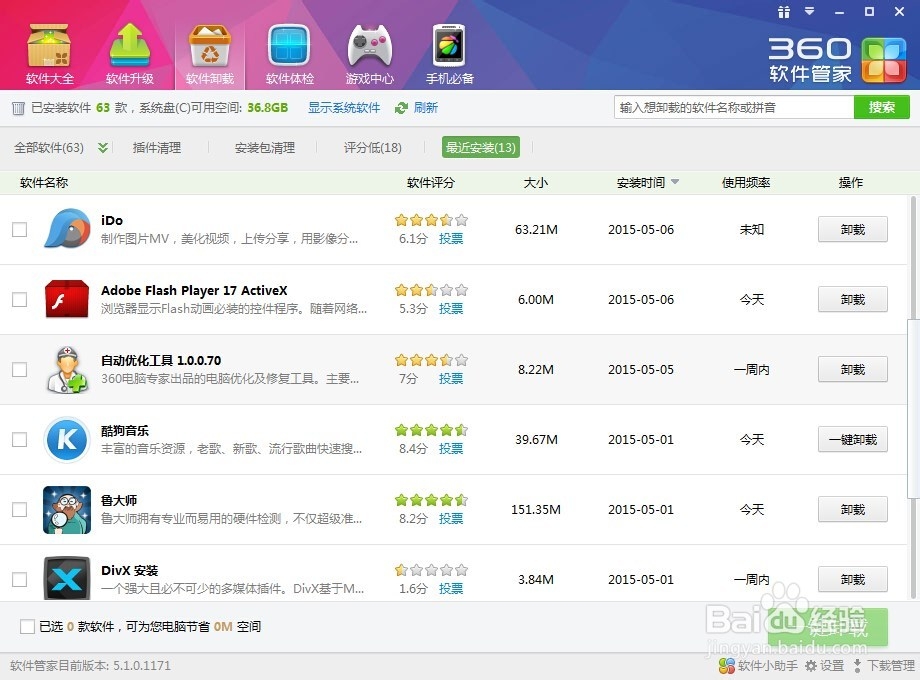The width and height of the screenshot is (920, 680).
Task: Open 软件大全 software library icon
Action: (50, 54)
